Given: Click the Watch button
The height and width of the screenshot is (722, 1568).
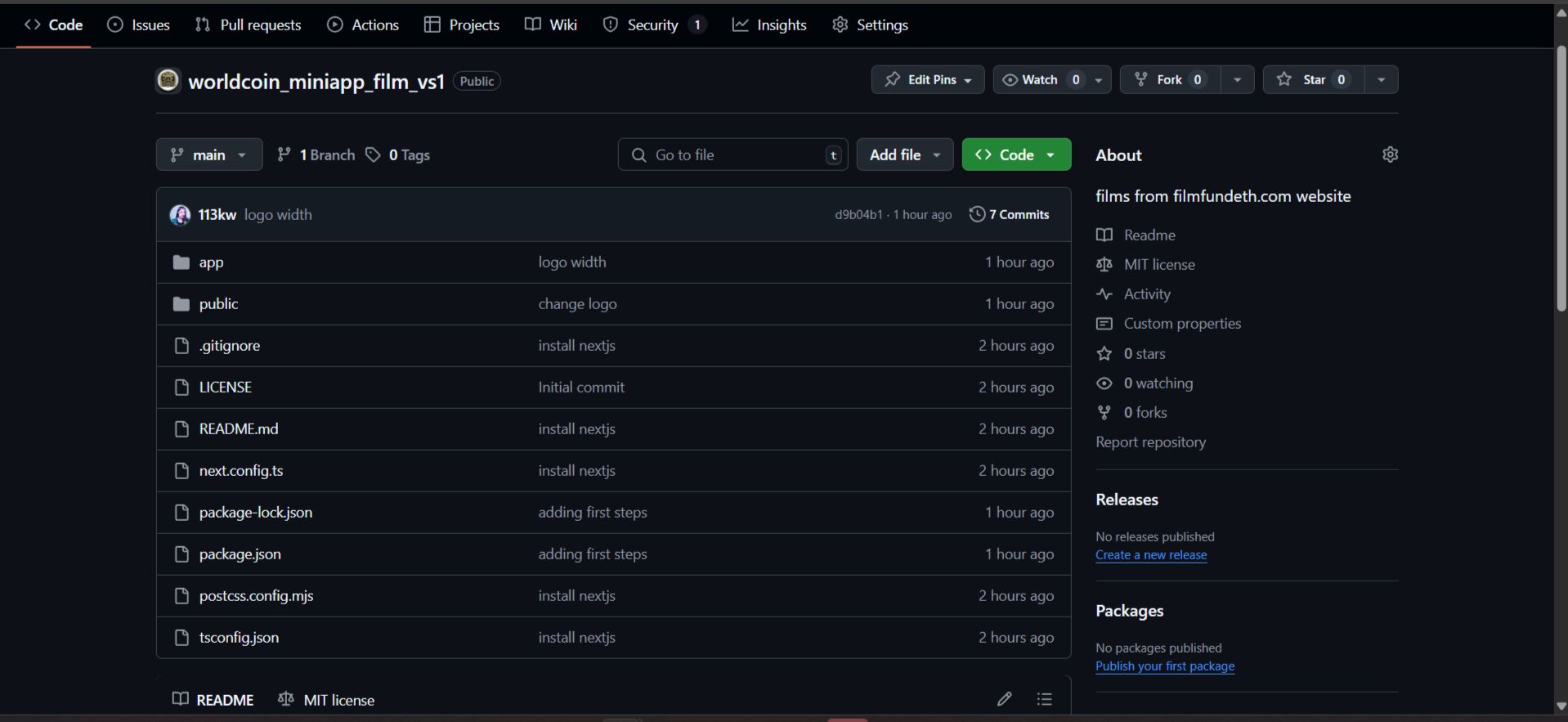Looking at the screenshot, I should tap(1041, 79).
